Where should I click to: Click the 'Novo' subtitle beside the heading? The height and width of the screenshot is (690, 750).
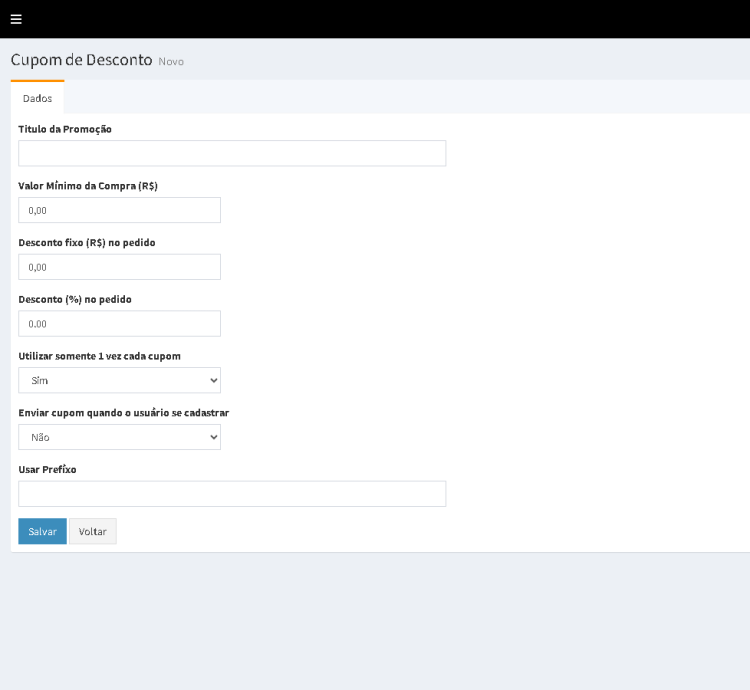point(171,62)
